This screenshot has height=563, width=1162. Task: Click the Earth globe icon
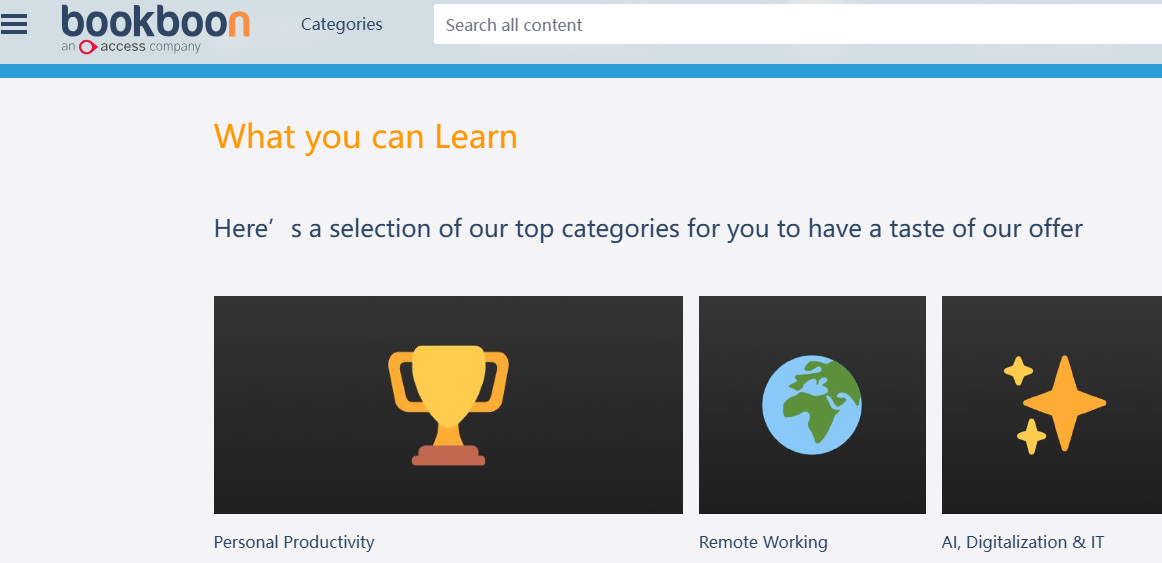tap(811, 405)
